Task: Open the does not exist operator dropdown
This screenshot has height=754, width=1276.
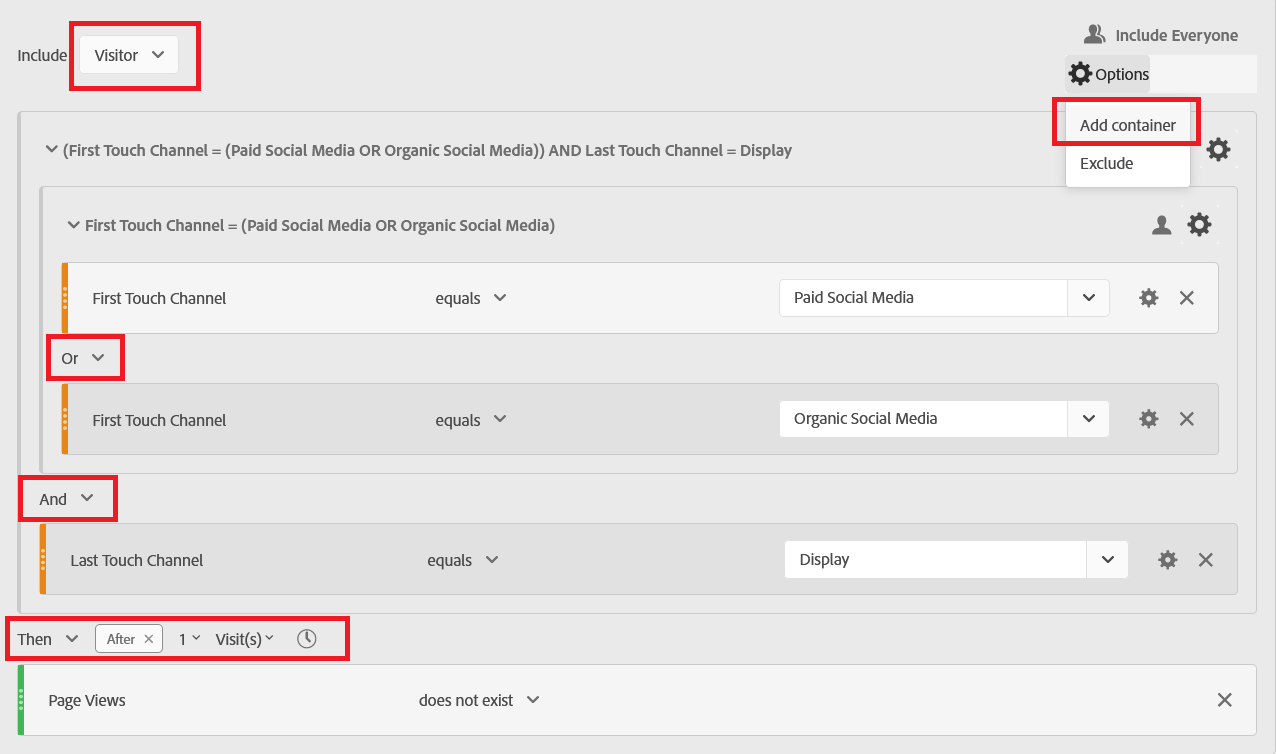Action: pos(480,700)
